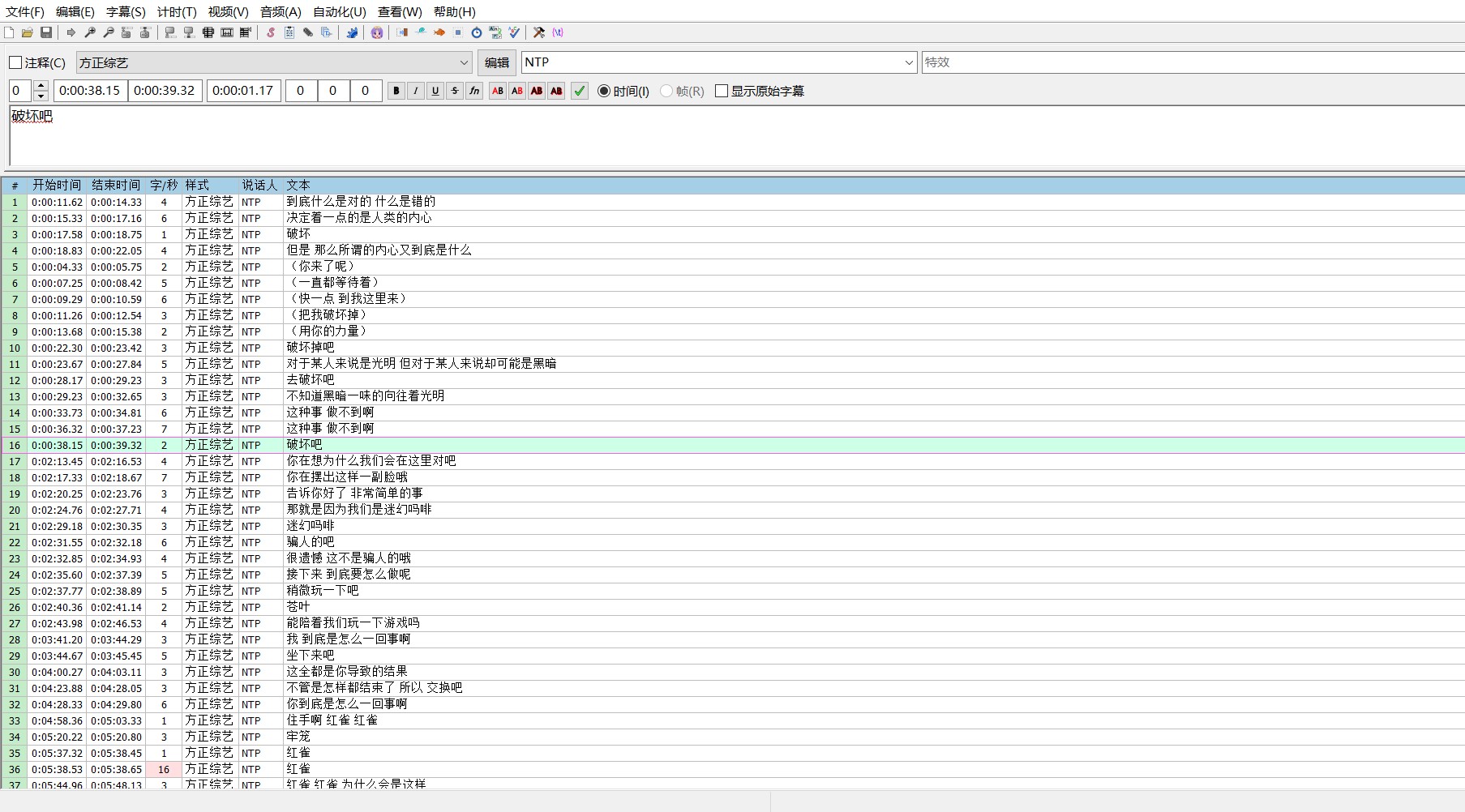Click the end time field 0:00:39.32
Viewport: 1465px width, 812px height.
pos(165,91)
